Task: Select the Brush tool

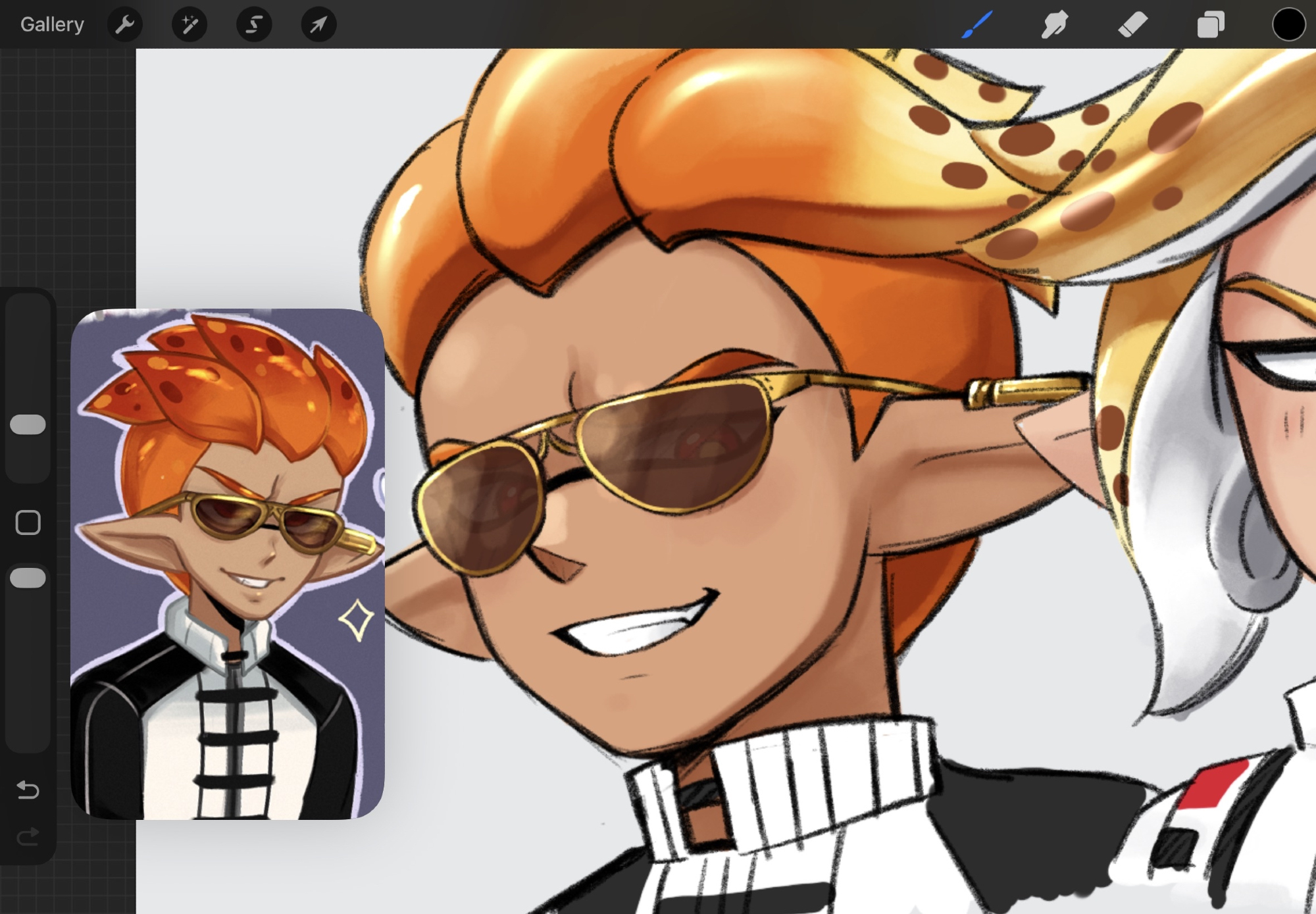Action: click(976, 24)
